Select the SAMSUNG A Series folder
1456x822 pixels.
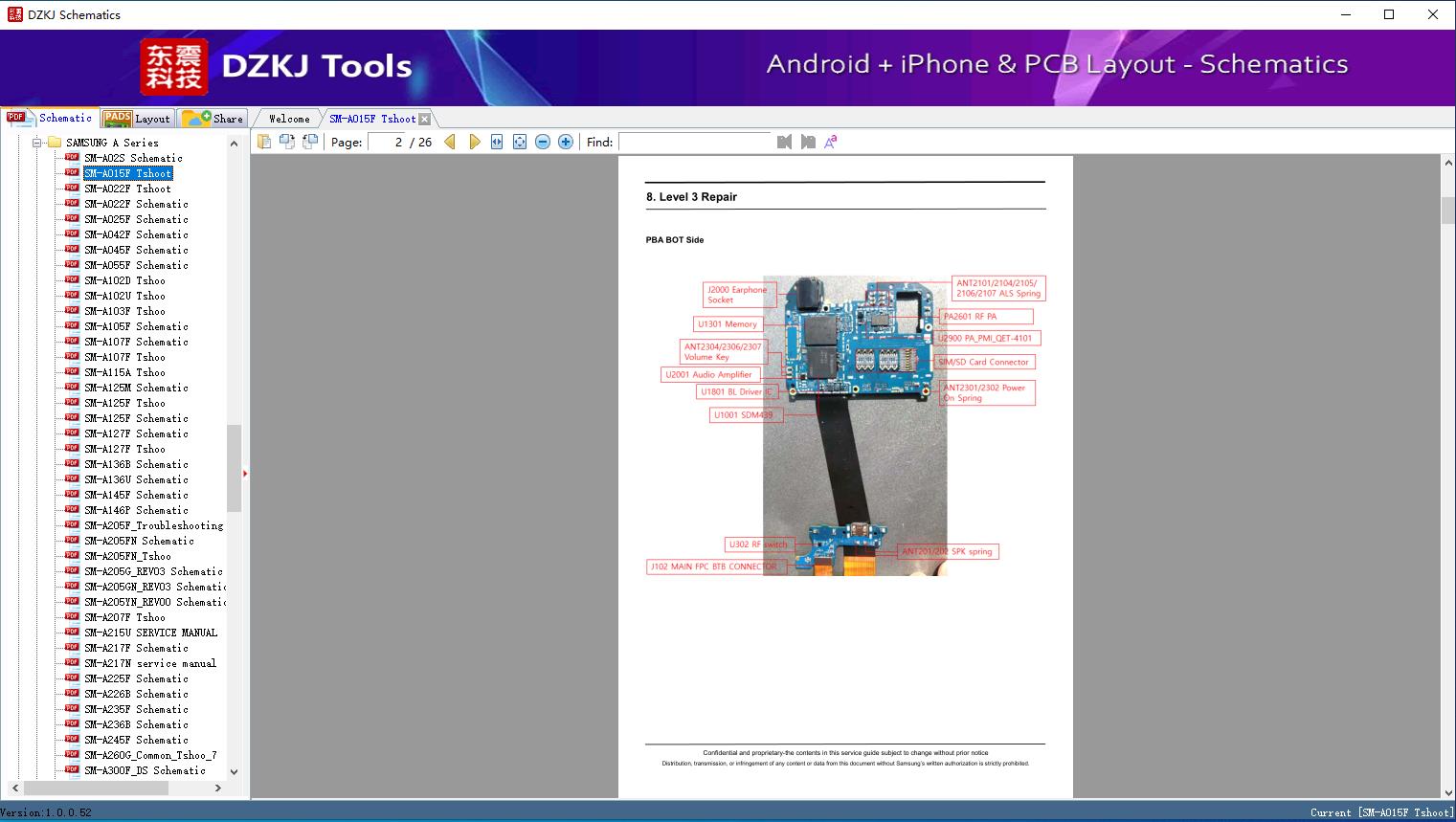point(112,143)
